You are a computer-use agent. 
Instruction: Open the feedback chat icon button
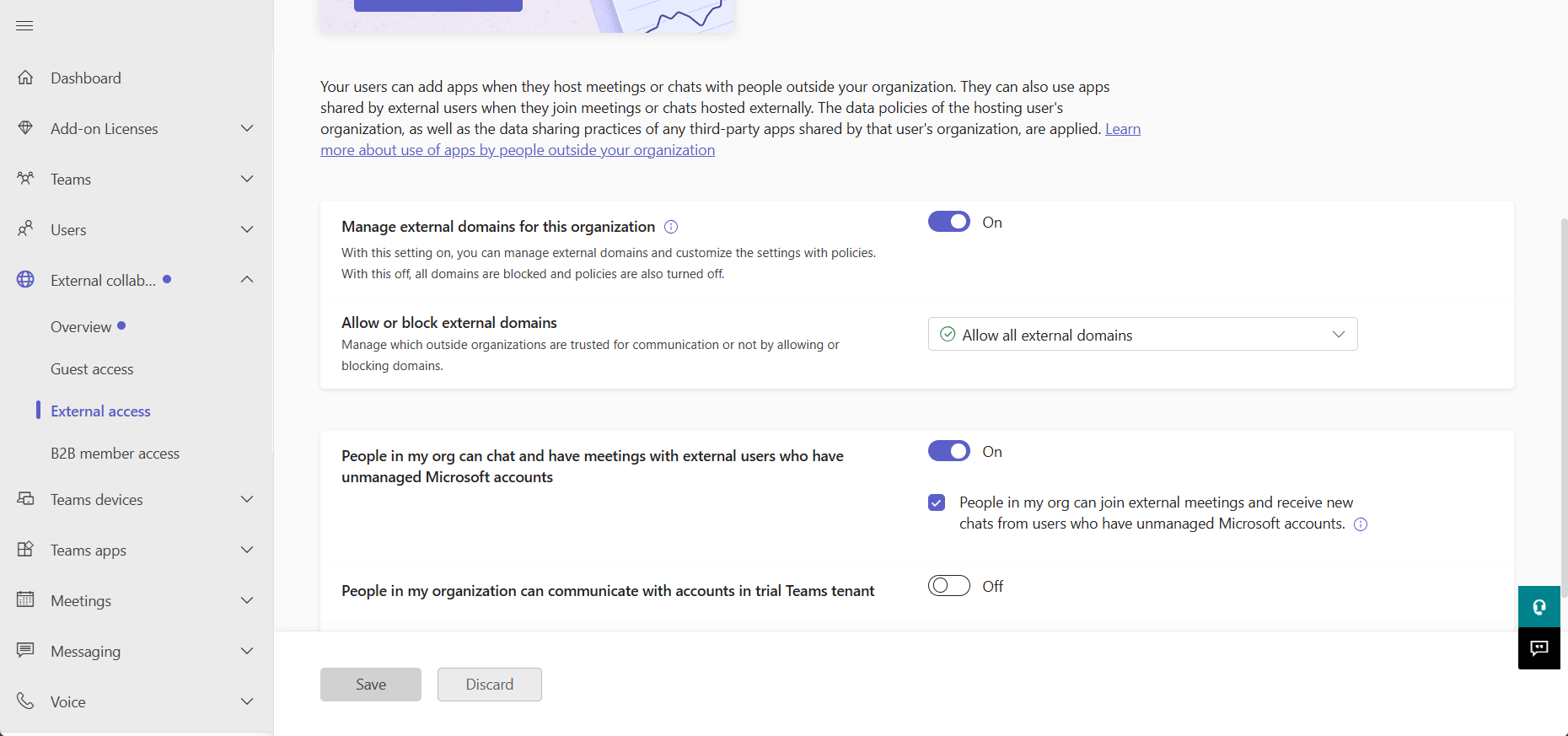(1539, 648)
